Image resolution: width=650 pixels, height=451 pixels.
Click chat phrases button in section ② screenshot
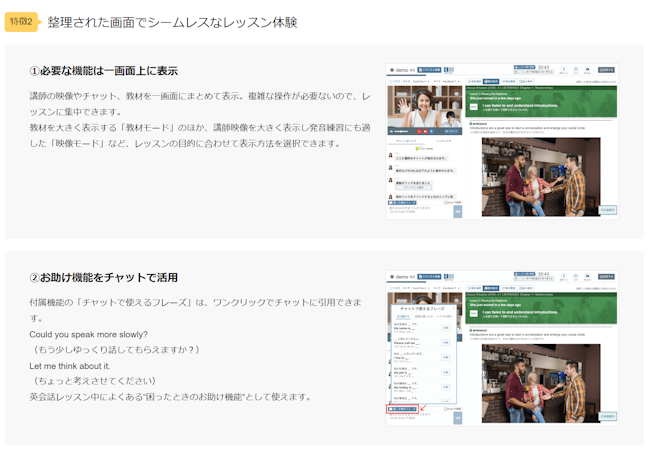click(402, 409)
